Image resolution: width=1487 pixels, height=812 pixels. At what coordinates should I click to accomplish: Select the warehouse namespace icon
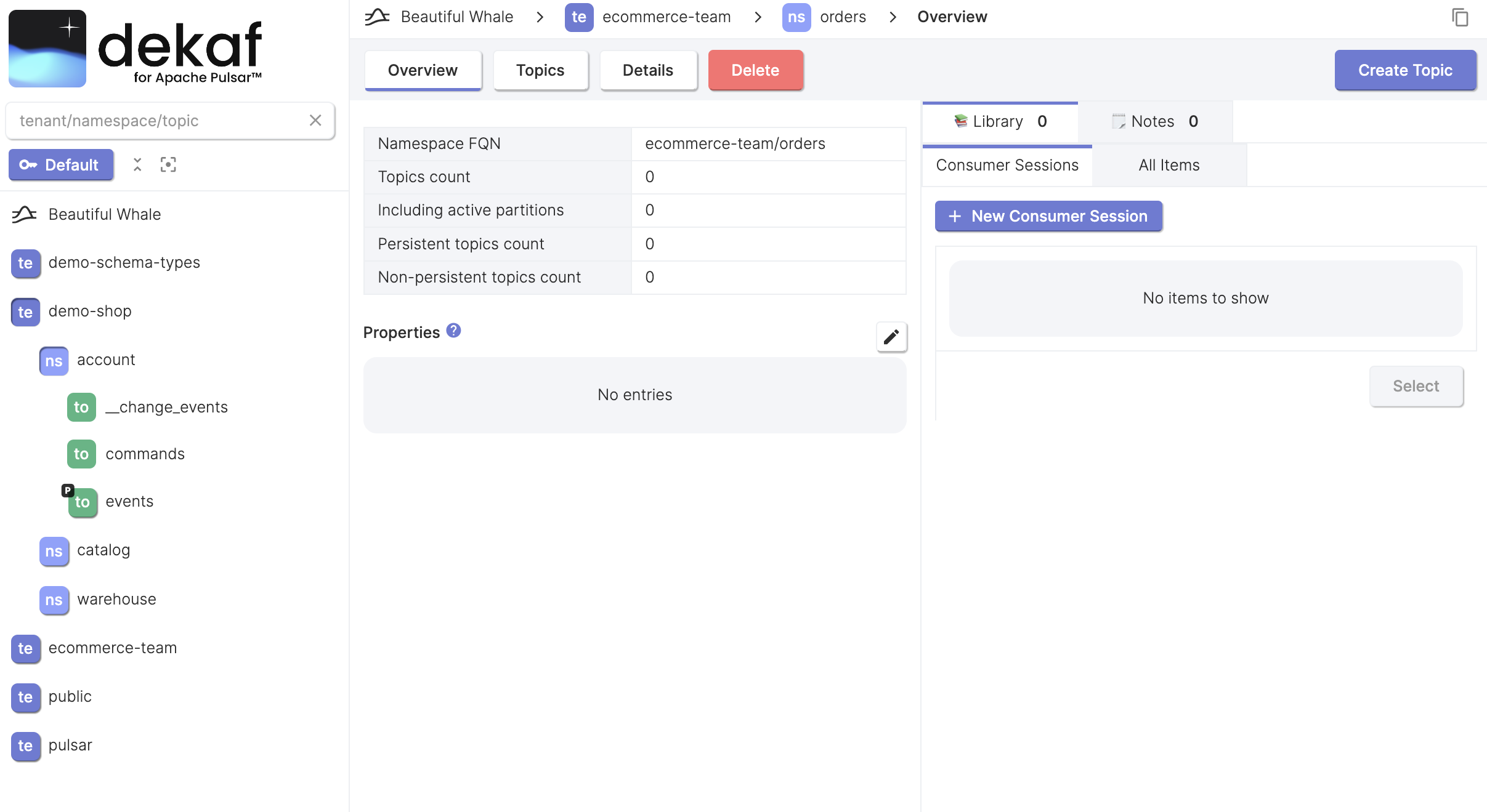[54, 600]
